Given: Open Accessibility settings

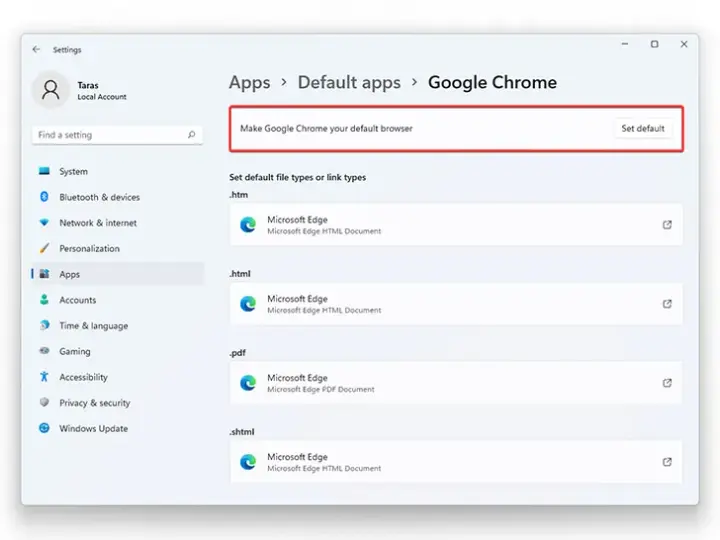Looking at the screenshot, I should (118, 377).
